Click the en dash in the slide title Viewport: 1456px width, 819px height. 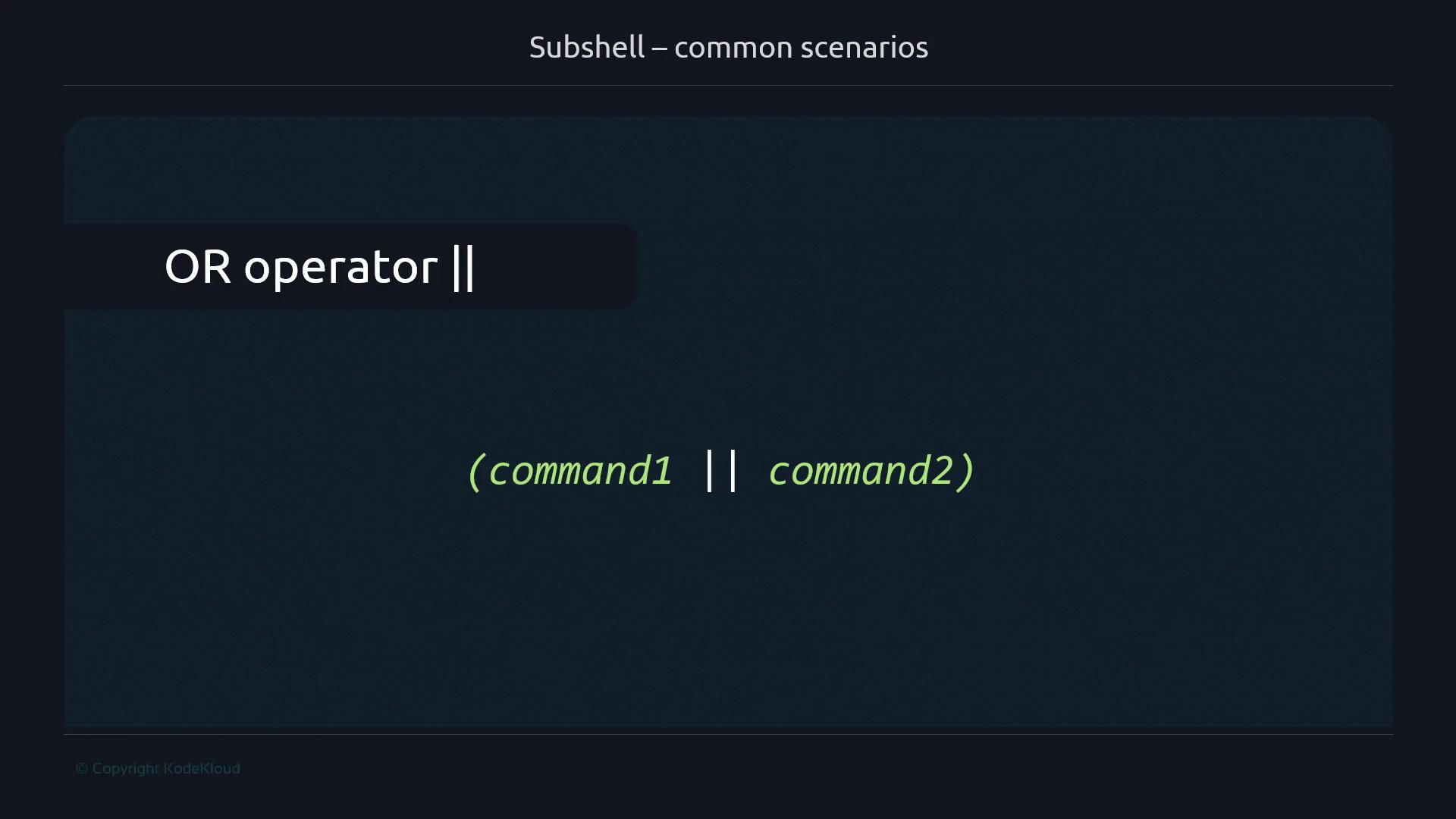click(659, 49)
